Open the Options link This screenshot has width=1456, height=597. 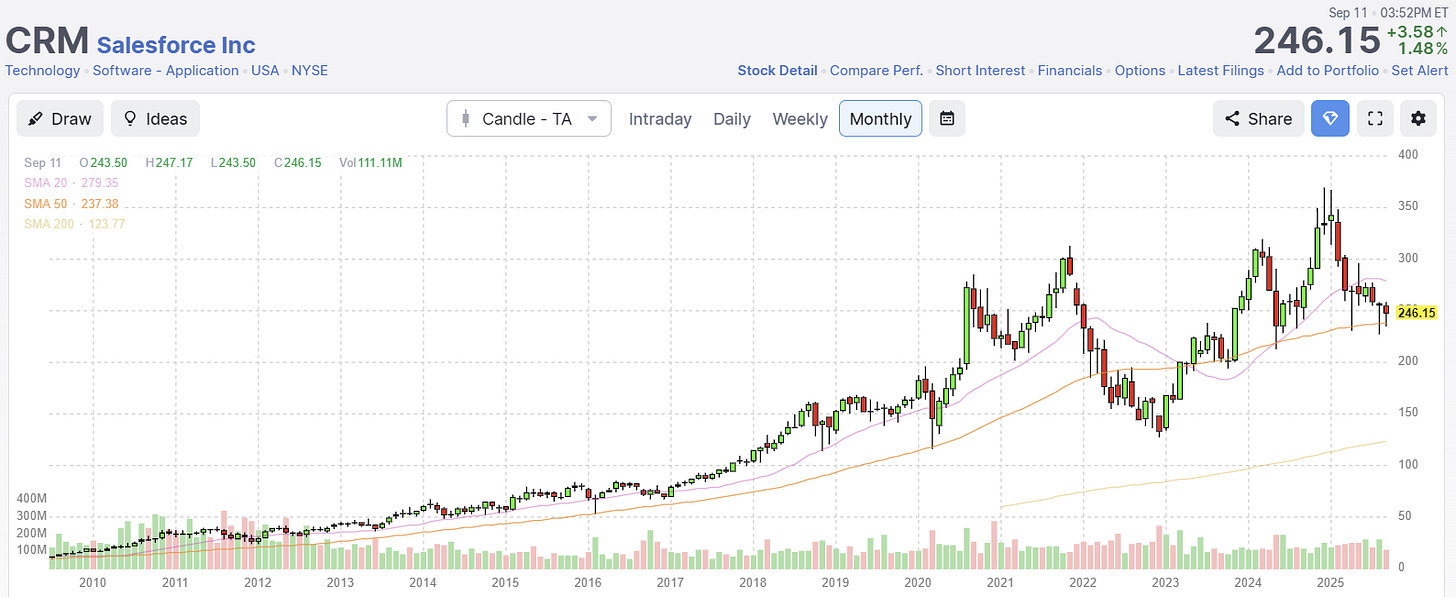pos(1140,71)
